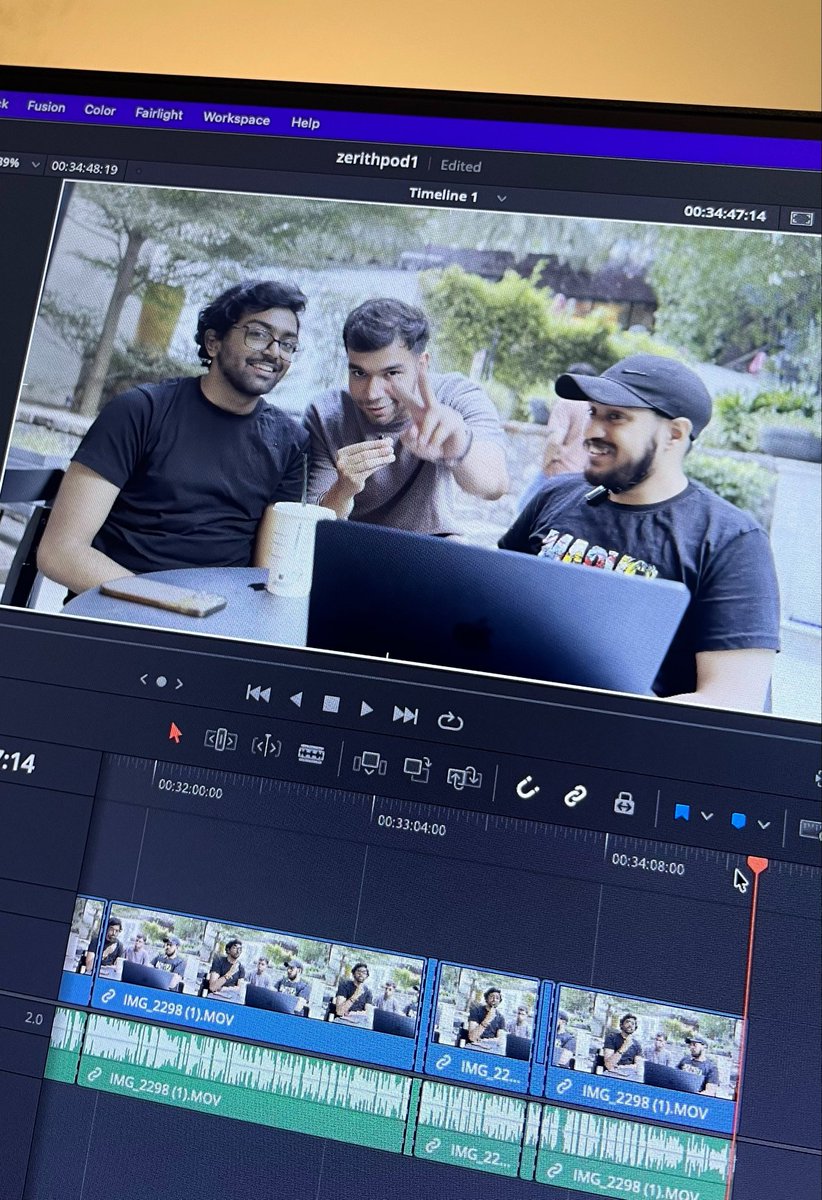Open the Workspace menu
Image resolution: width=822 pixels, height=1200 pixels.
click(236, 118)
